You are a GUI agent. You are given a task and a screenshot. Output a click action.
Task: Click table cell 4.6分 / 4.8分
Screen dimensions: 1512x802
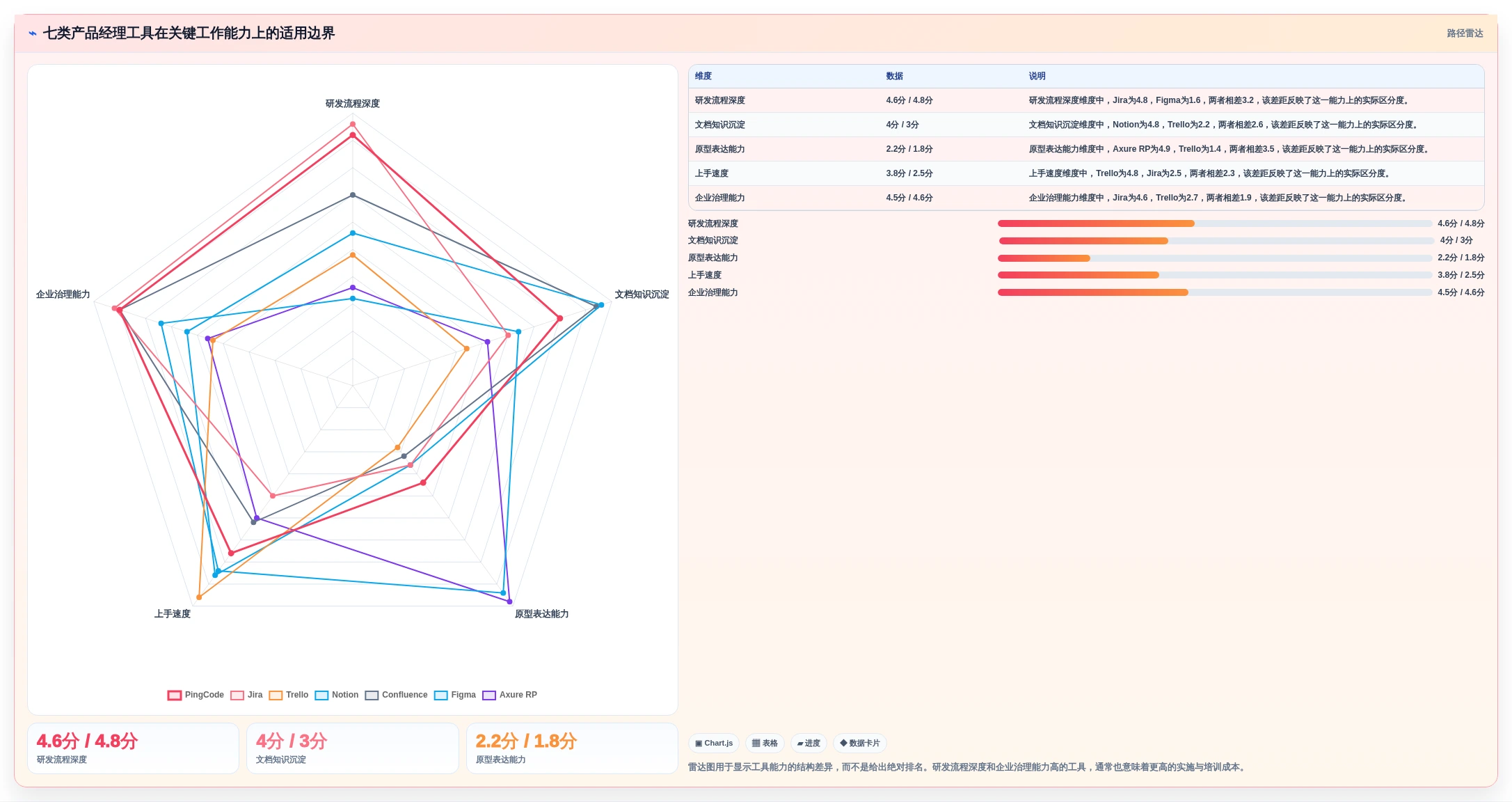(x=909, y=100)
